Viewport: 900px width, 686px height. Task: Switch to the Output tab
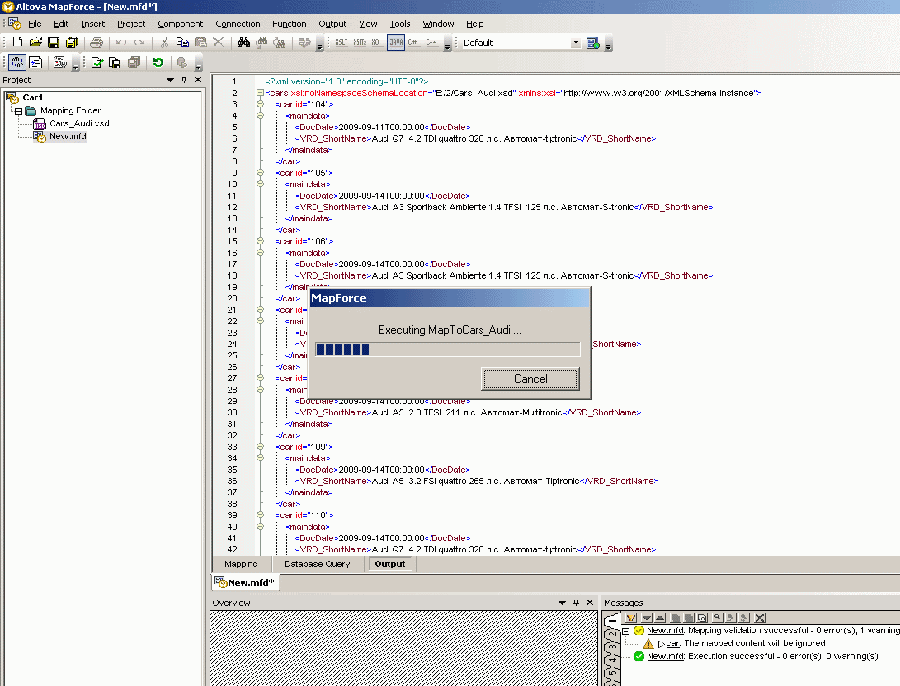(x=390, y=564)
